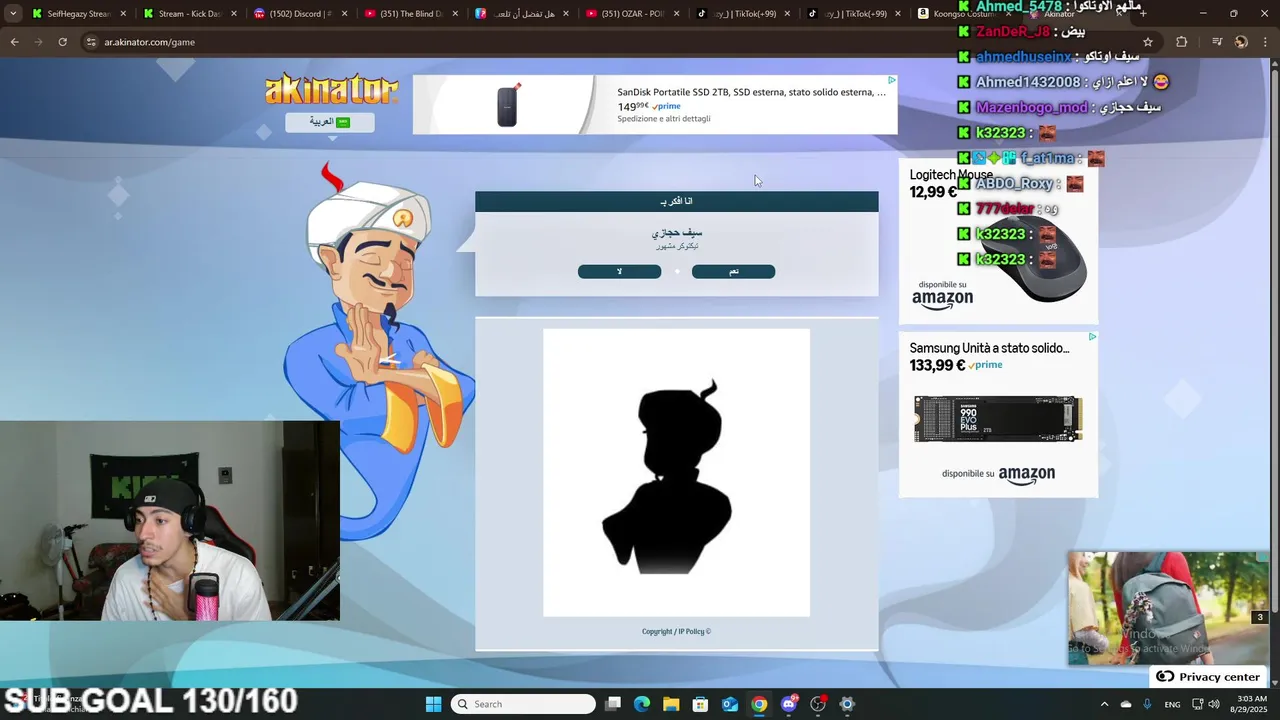
Task: Expand the hidden system tray icons chevron
Action: 1104,704
